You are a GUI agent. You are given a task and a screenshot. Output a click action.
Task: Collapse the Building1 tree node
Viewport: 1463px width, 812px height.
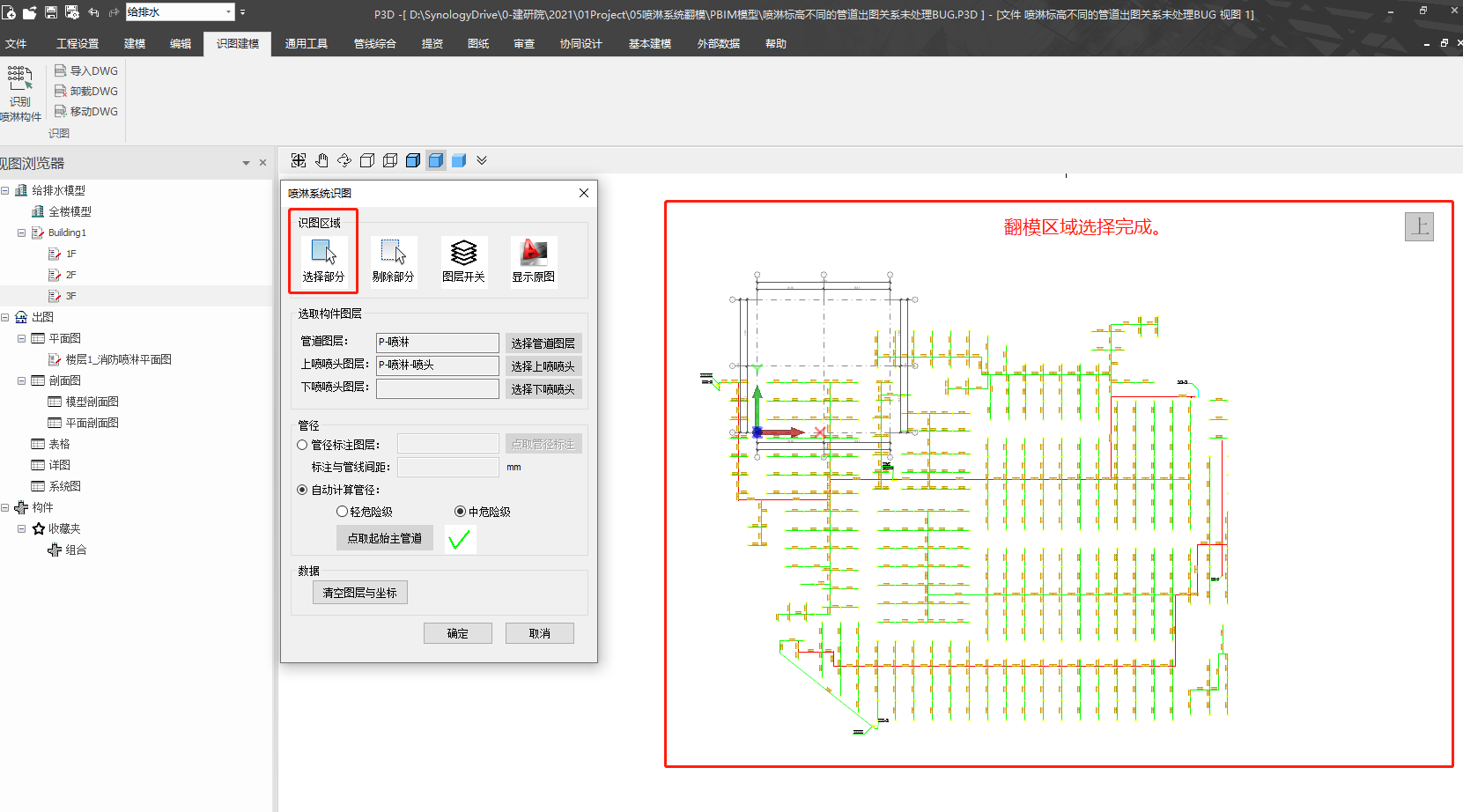(x=21, y=233)
